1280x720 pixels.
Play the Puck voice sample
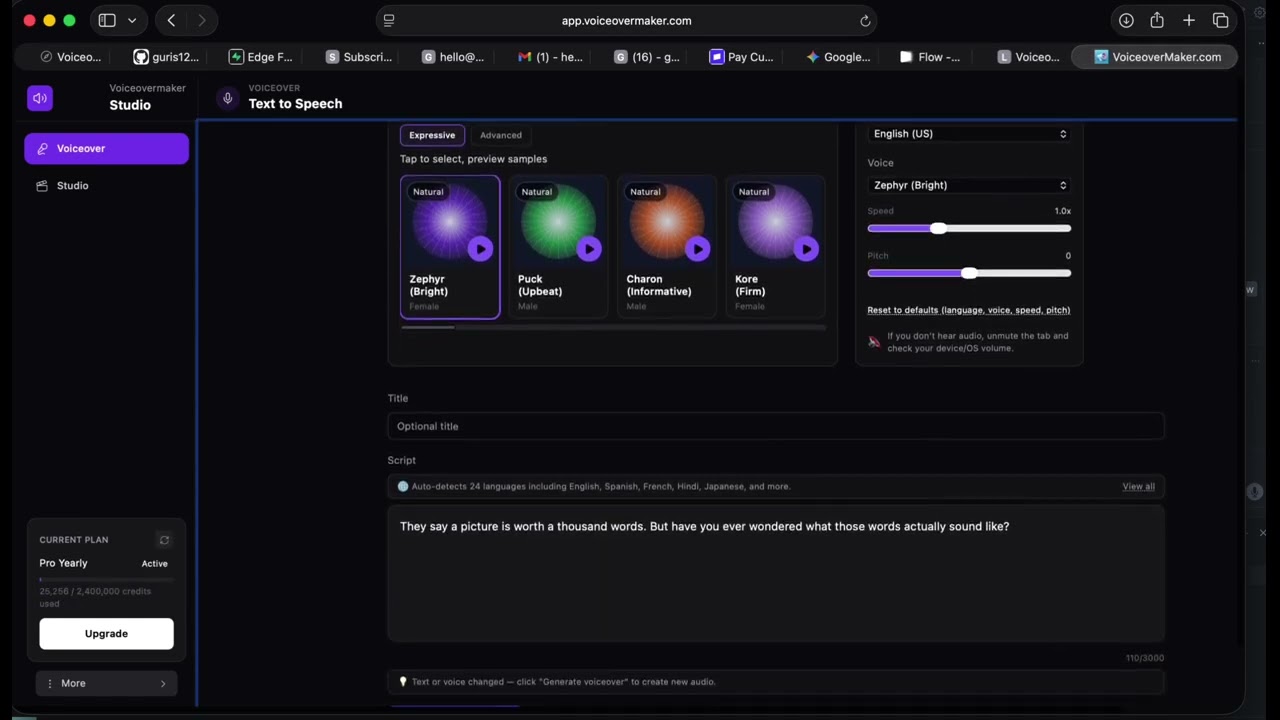tap(589, 249)
